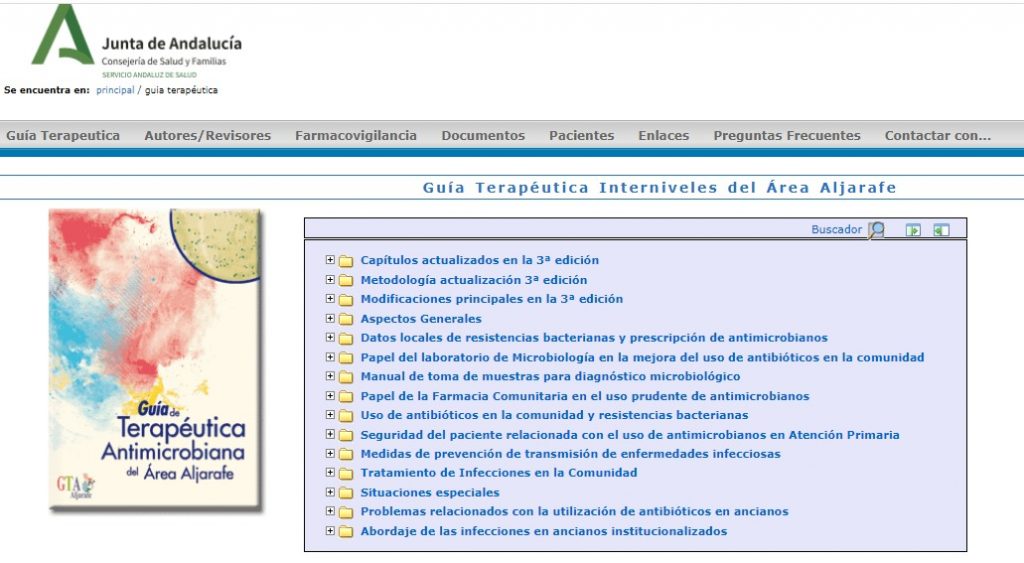Click the expand-all tree icon beside Buscador
Image resolution: width=1024 pixels, height=563 pixels.
[913, 230]
